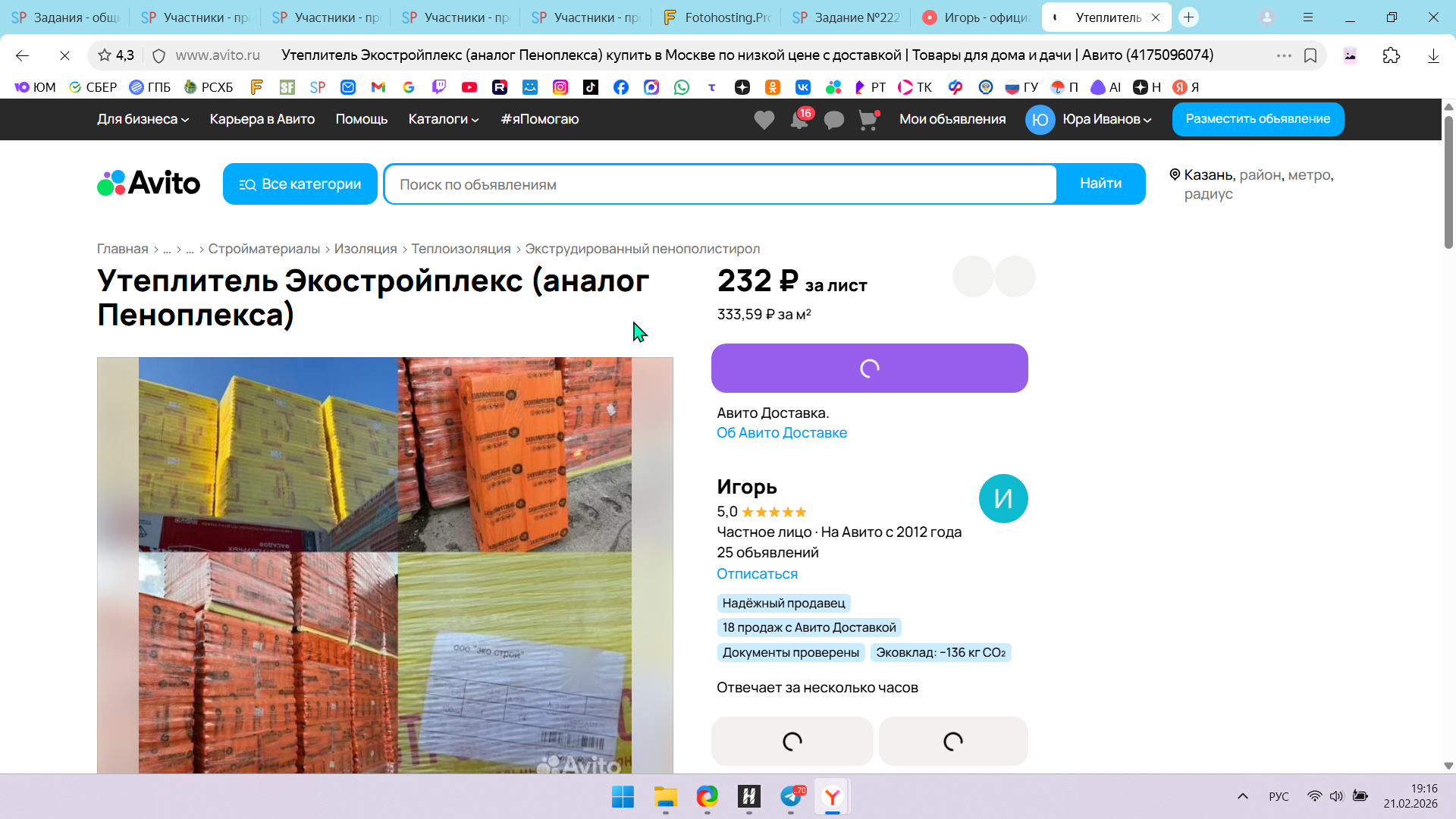Open YouTube bookmark in bookmarks bar

point(469,87)
